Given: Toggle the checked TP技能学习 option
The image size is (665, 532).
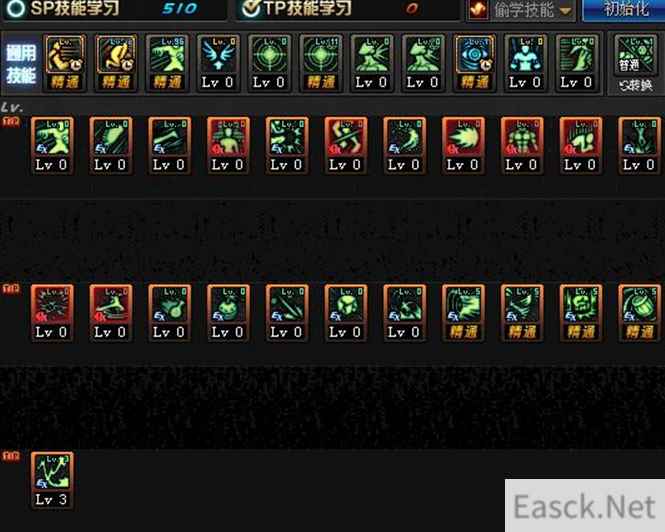Looking at the screenshot, I should point(250,8).
